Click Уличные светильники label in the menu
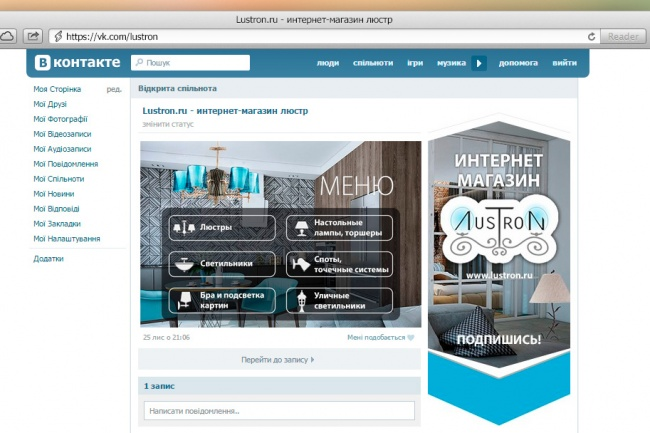This screenshot has width=650, height=433. pos(339,301)
